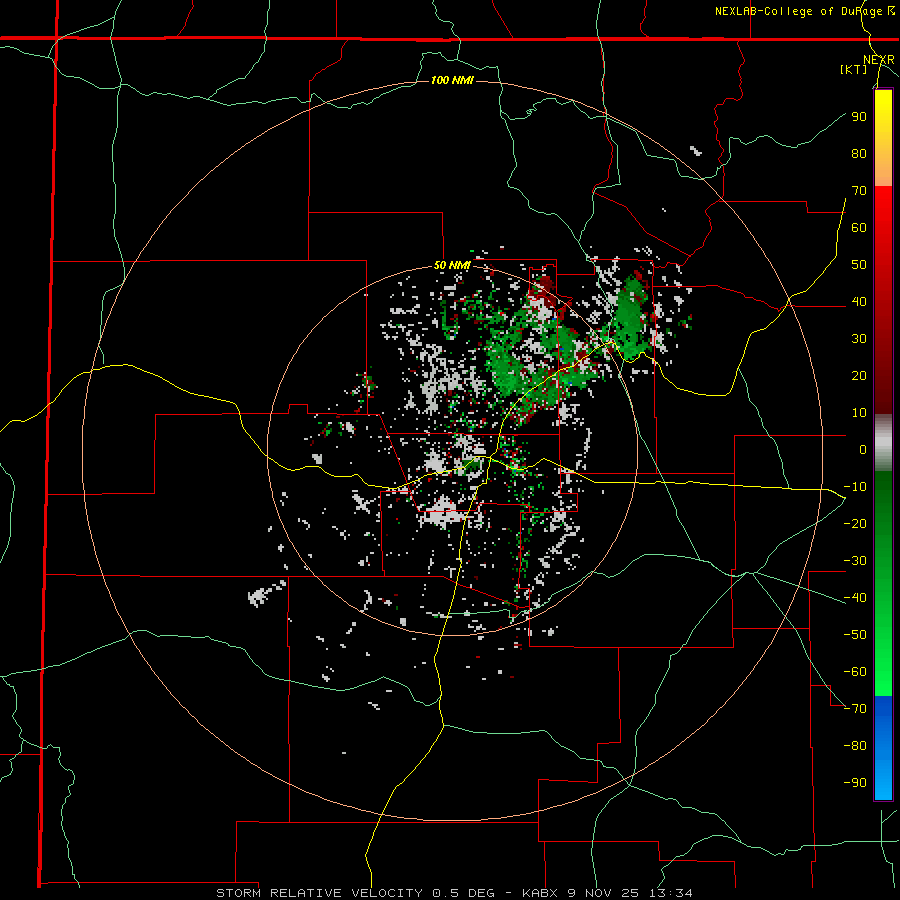Click the KABX radar station identifier
Image resolution: width=900 pixels, height=900 pixels.
click(x=541, y=893)
